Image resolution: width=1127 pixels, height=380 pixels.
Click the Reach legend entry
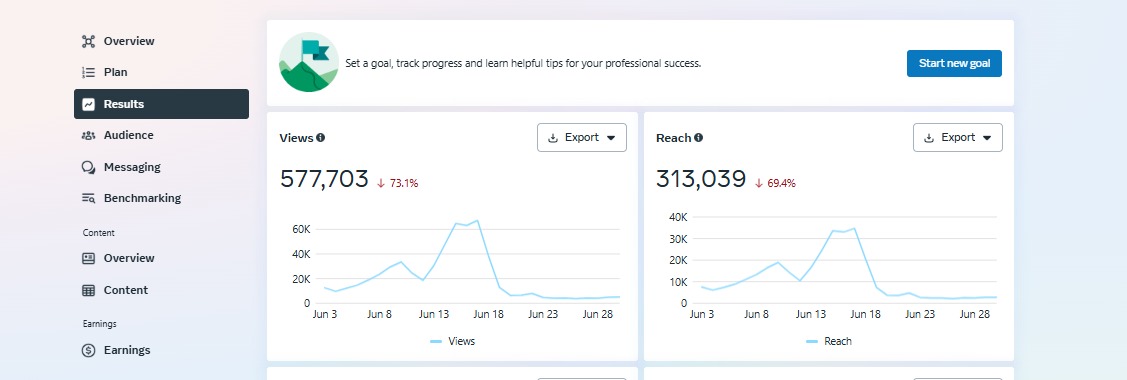[829, 341]
